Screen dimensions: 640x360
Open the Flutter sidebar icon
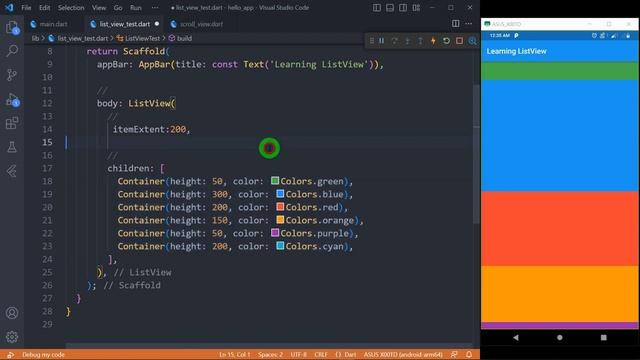pyautogui.click(x=12, y=171)
